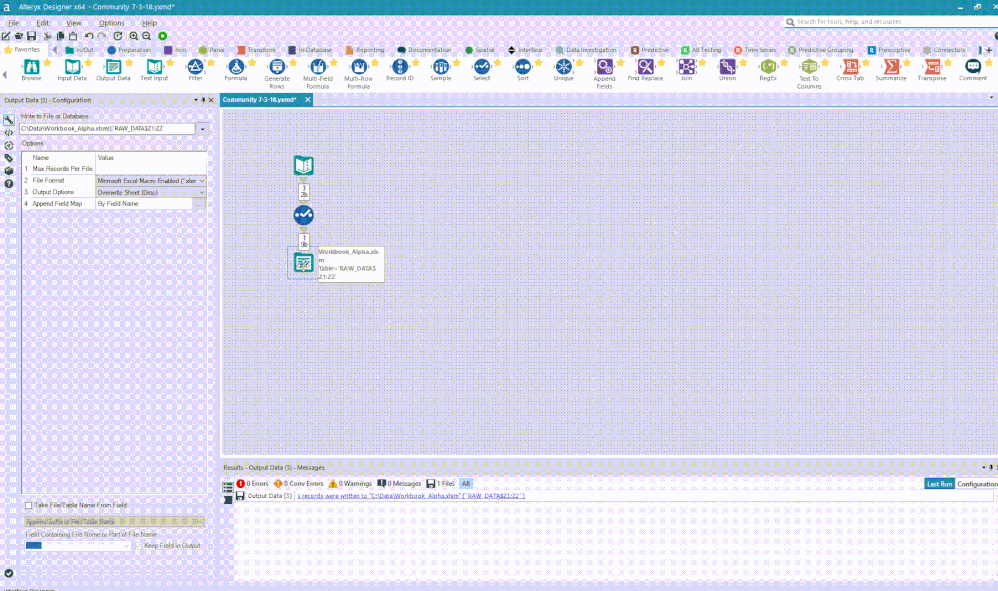Select the Append Fields tool

pyautogui.click(x=605, y=74)
